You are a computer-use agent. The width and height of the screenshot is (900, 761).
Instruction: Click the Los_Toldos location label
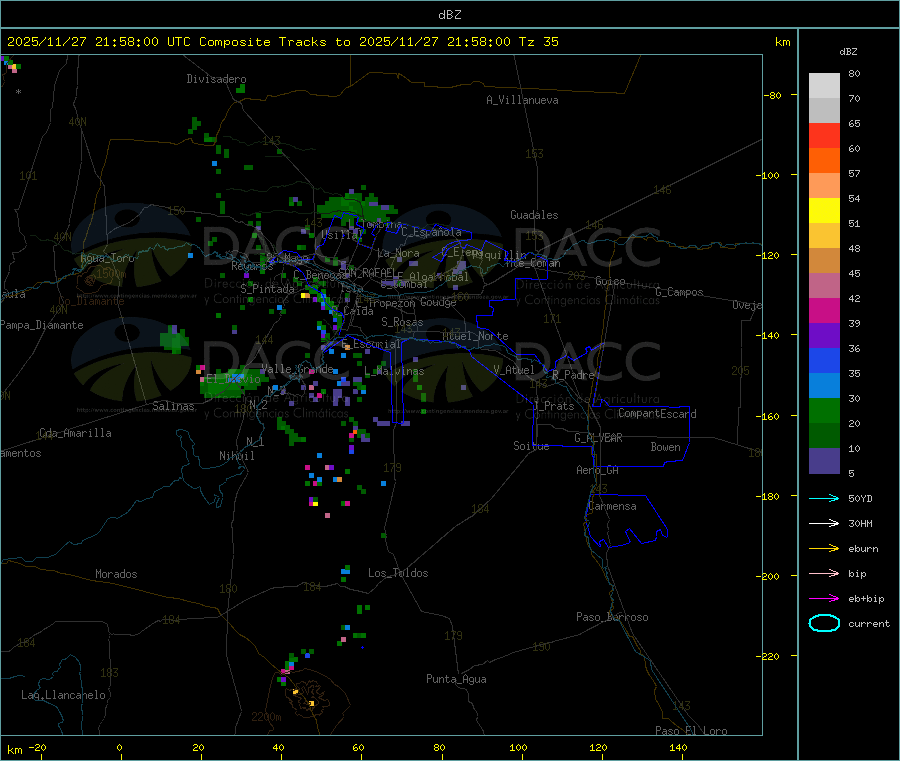tap(398, 573)
